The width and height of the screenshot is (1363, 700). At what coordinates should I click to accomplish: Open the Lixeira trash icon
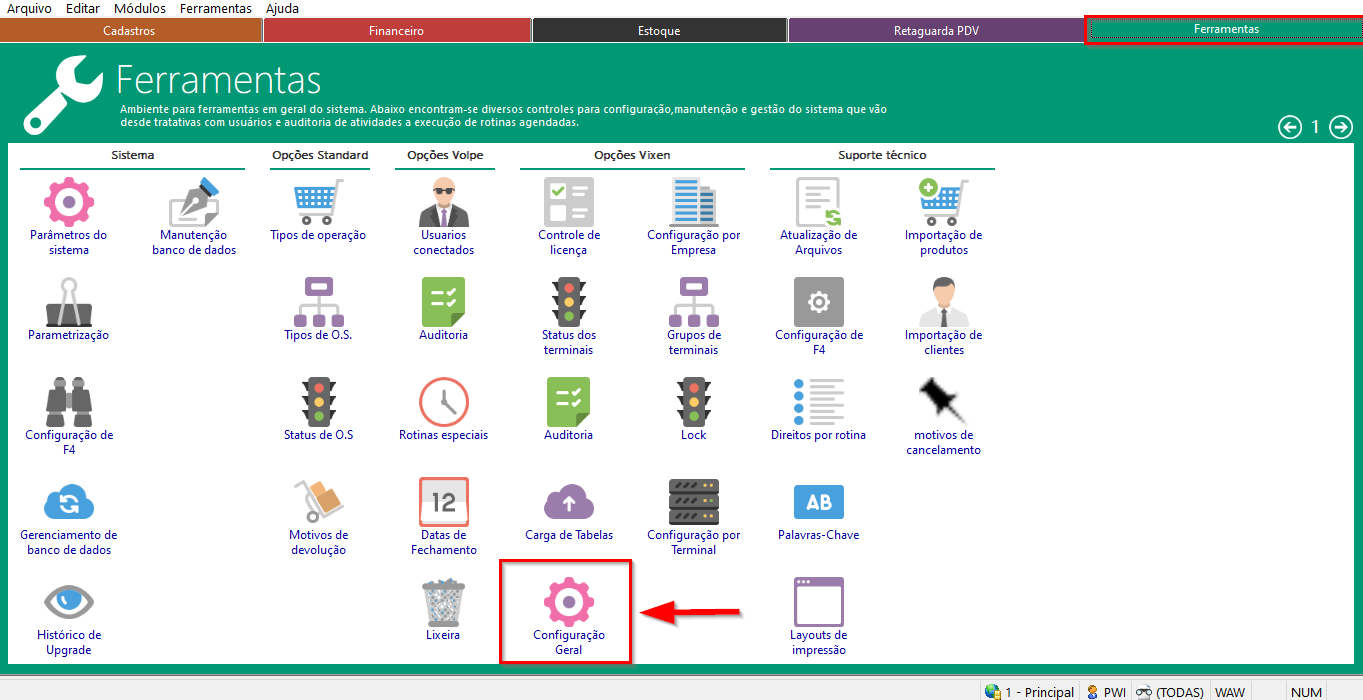(x=443, y=602)
